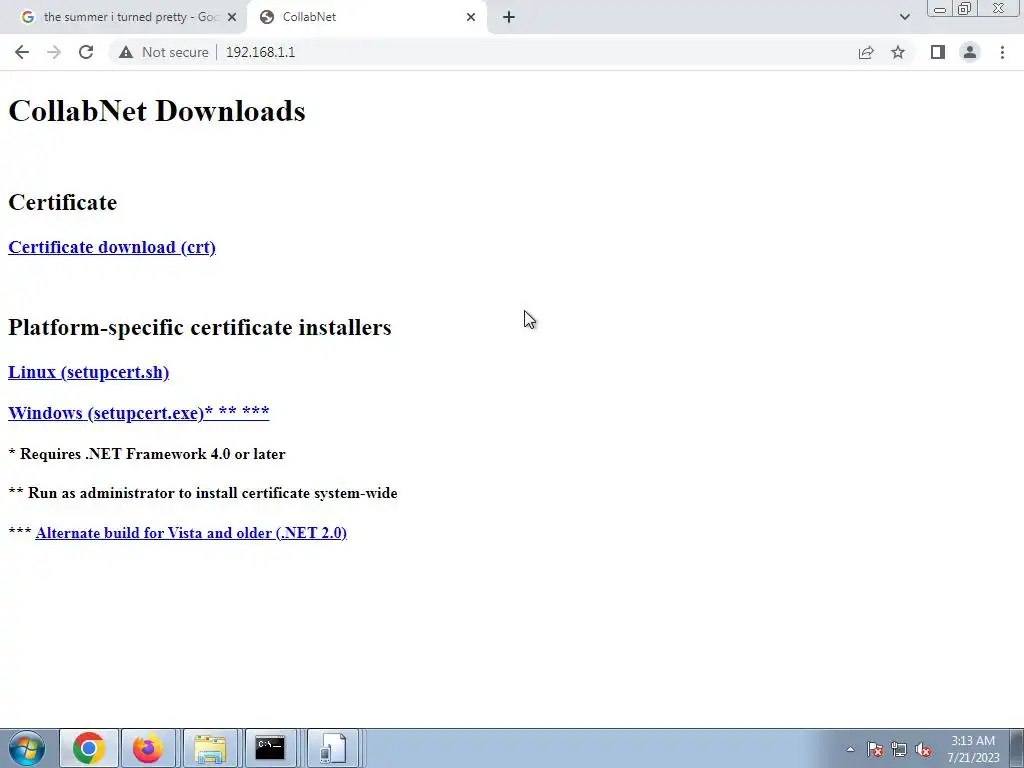This screenshot has width=1024, height=768.
Task: Open alternate build for Vista link
Action: (x=191, y=533)
